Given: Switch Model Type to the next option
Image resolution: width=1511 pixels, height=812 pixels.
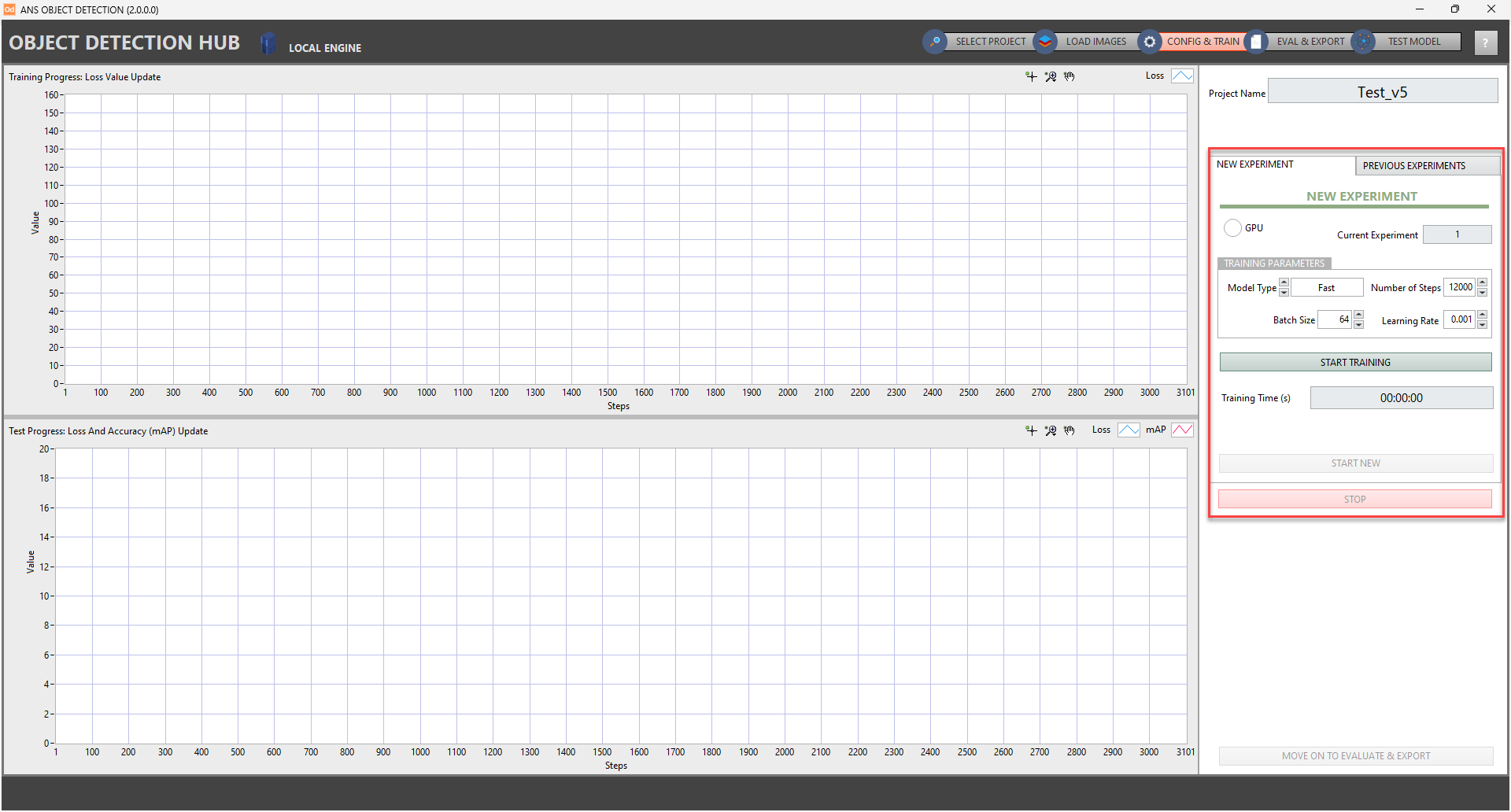Looking at the screenshot, I should (1284, 282).
